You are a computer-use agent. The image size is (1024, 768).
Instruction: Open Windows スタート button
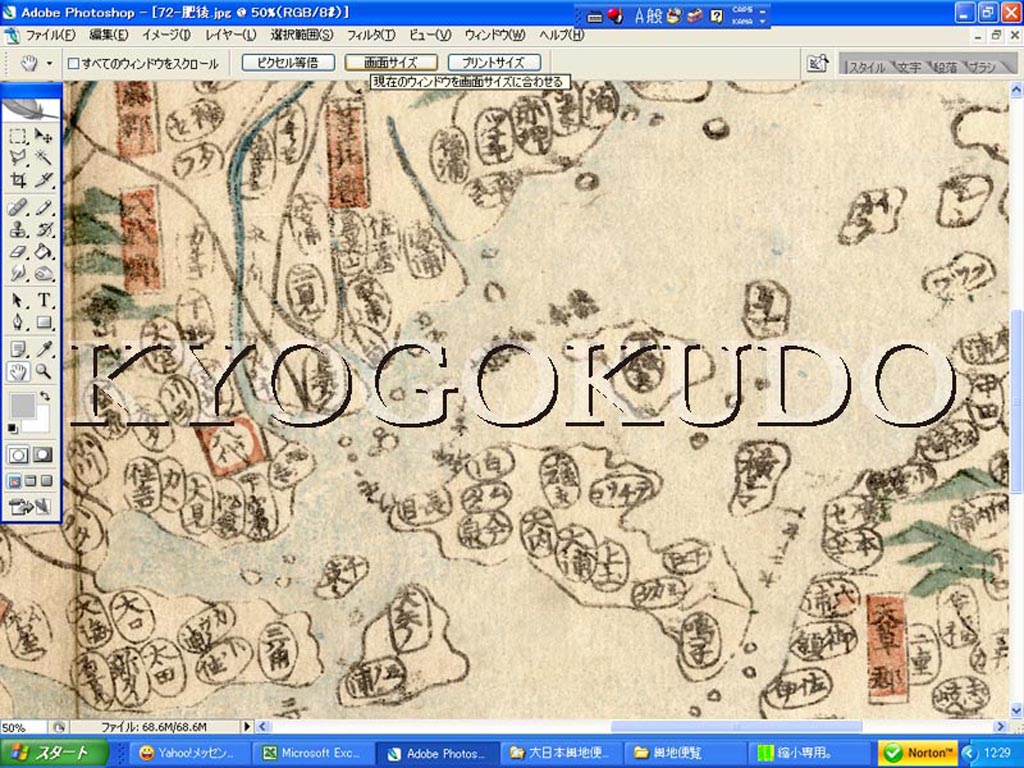55,753
